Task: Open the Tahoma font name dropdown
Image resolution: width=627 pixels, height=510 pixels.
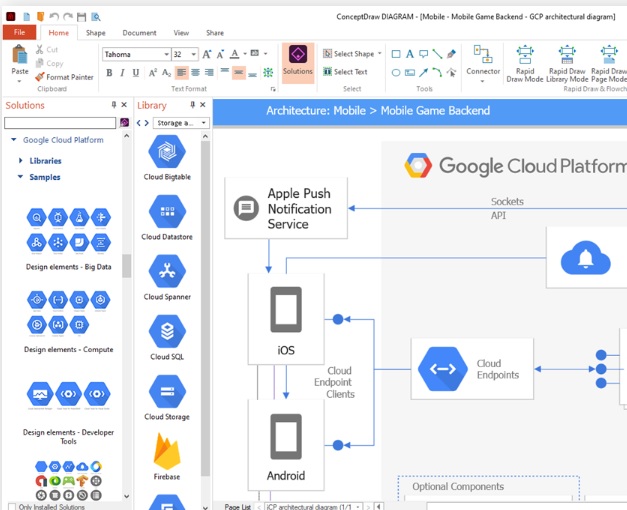Action: click(166, 54)
